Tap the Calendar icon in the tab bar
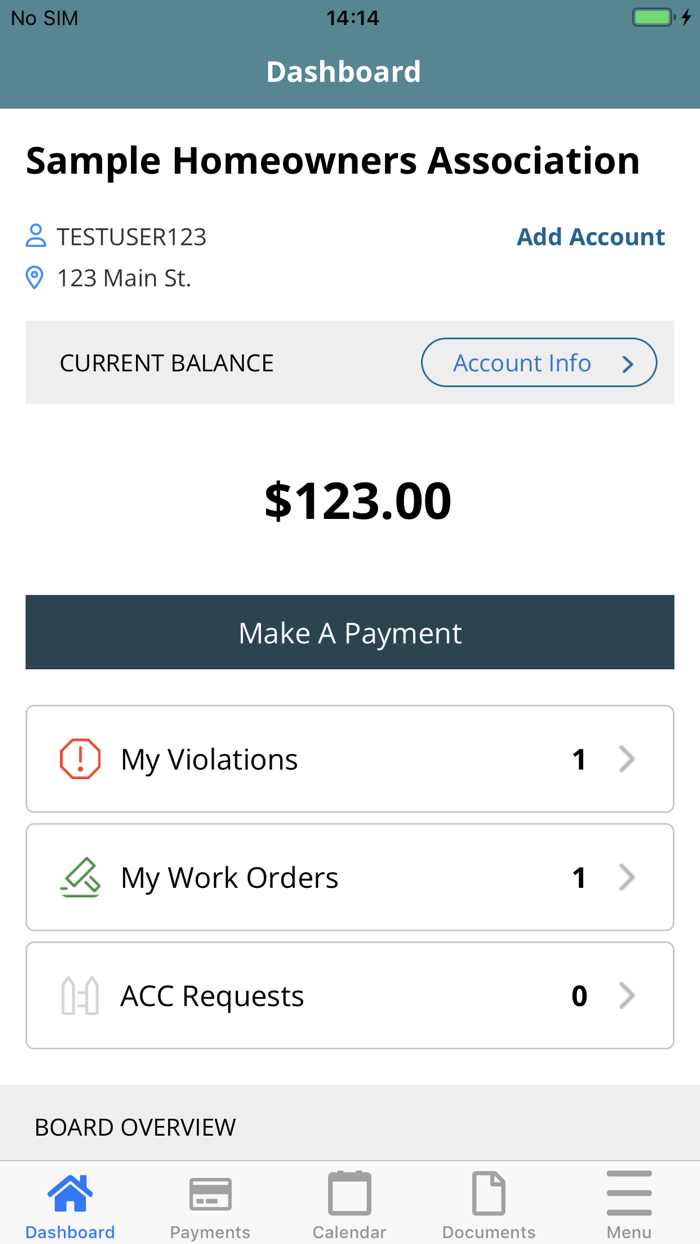This screenshot has width=700, height=1244. [x=349, y=1191]
